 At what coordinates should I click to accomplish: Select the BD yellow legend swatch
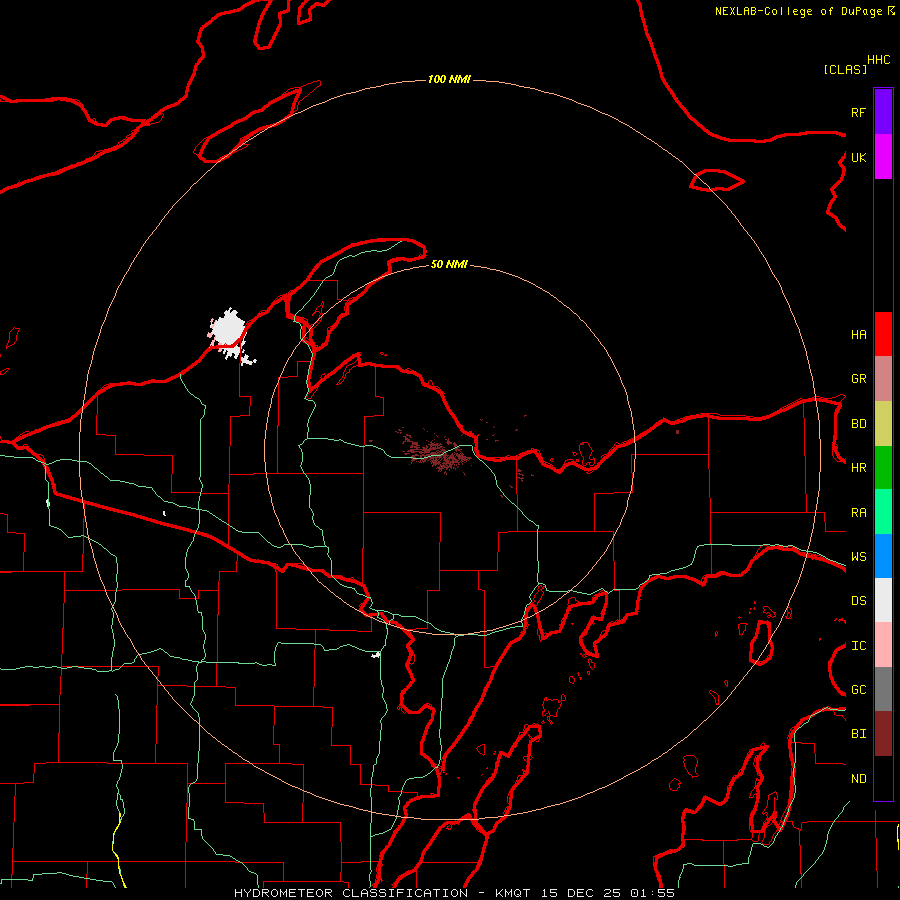coord(883,423)
